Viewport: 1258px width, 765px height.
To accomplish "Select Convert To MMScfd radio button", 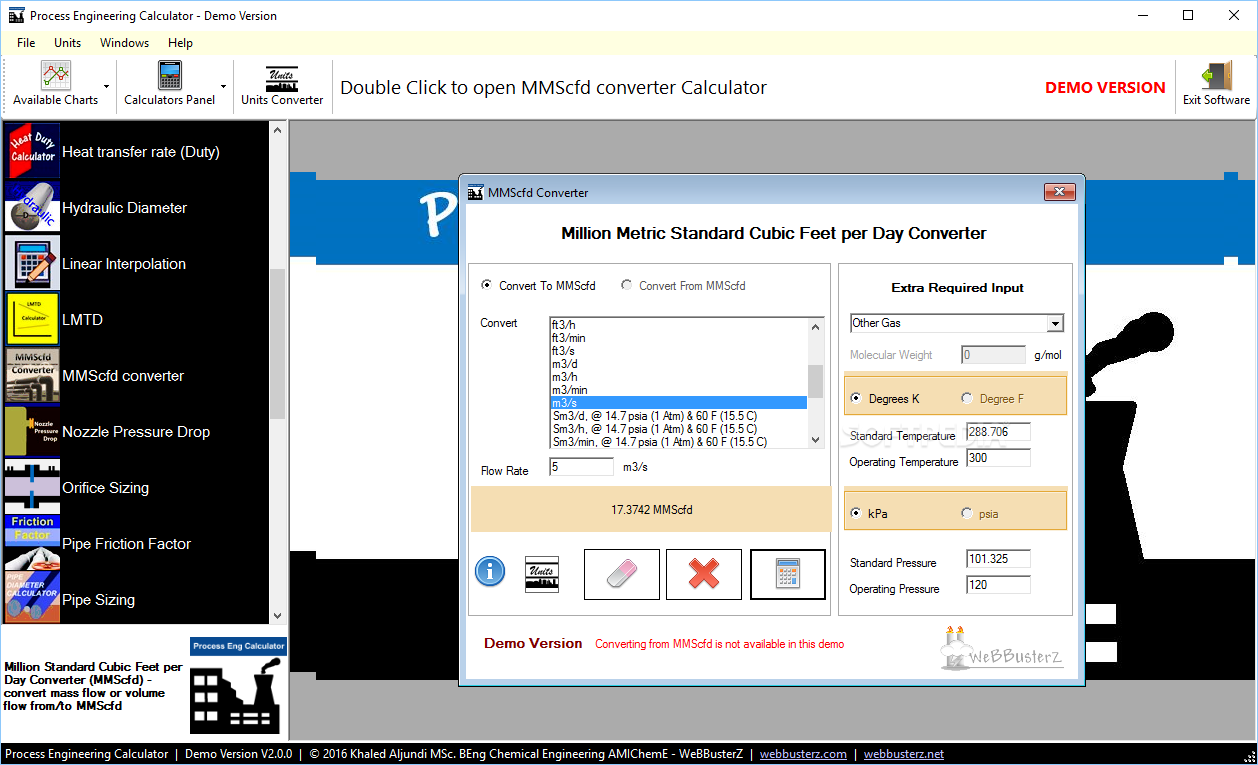I will (x=487, y=285).
